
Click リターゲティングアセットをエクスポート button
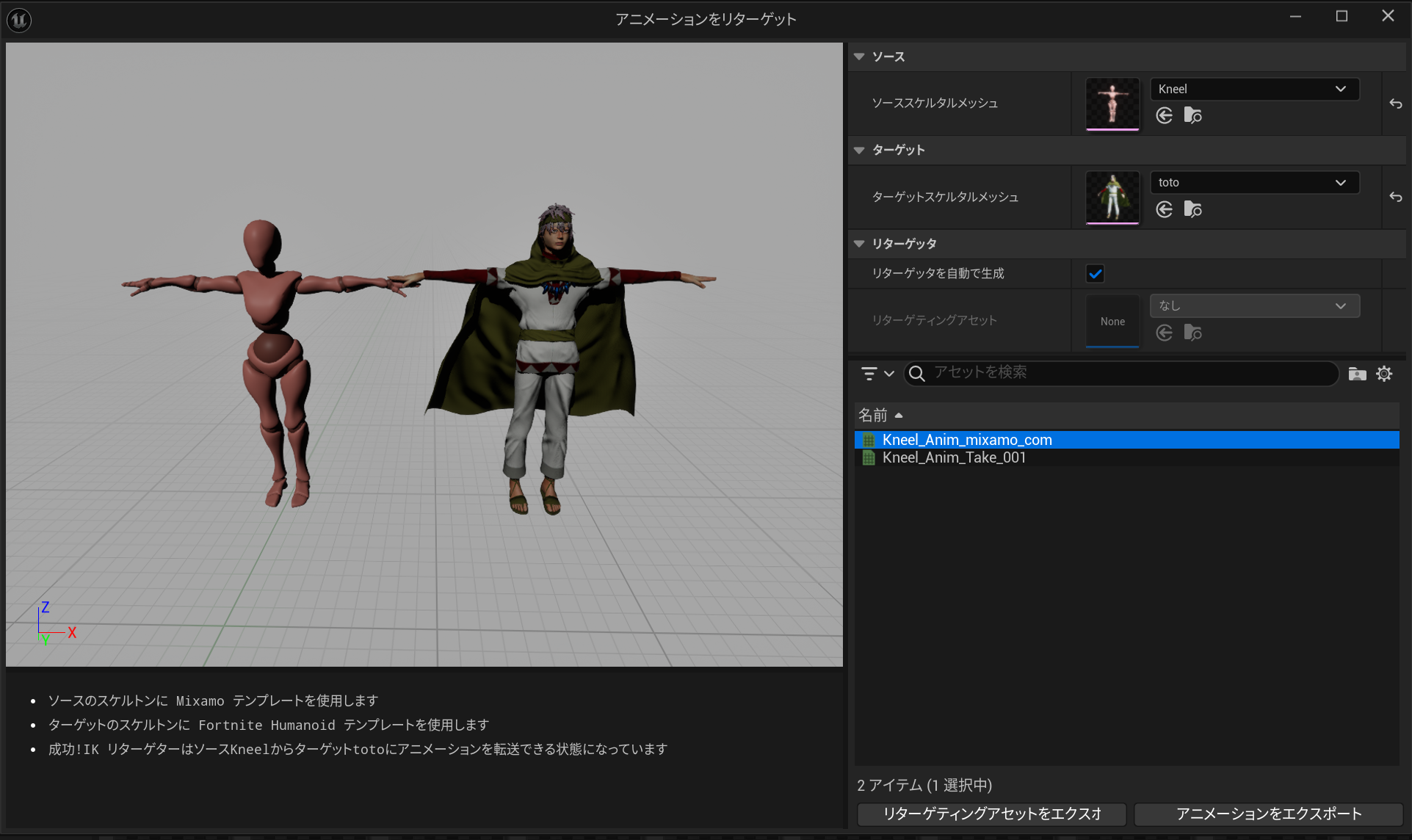click(x=991, y=814)
